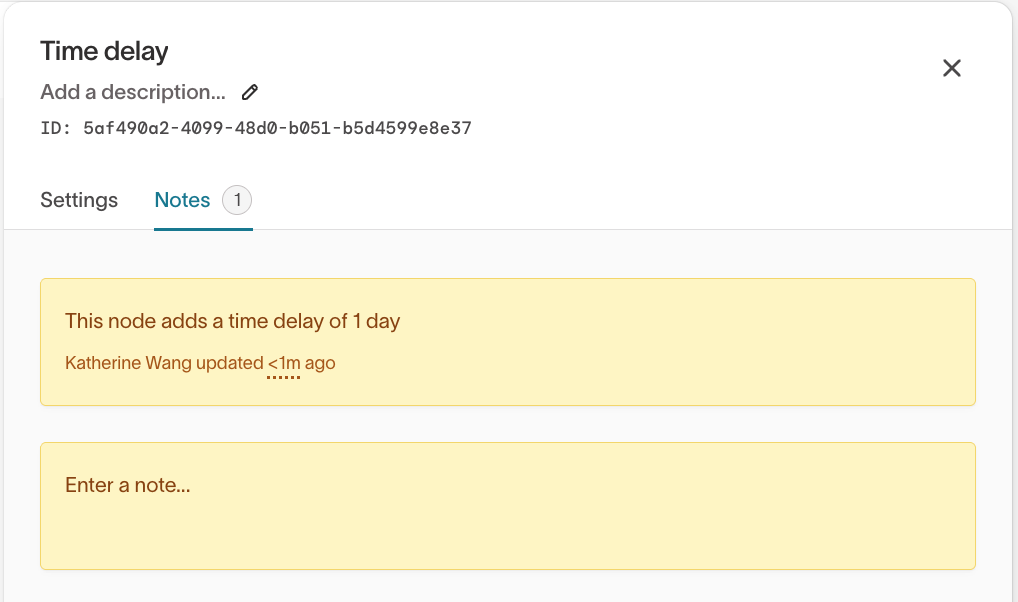
Task: Click the teal underline beneath the Notes tab
Action: (x=203, y=229)
